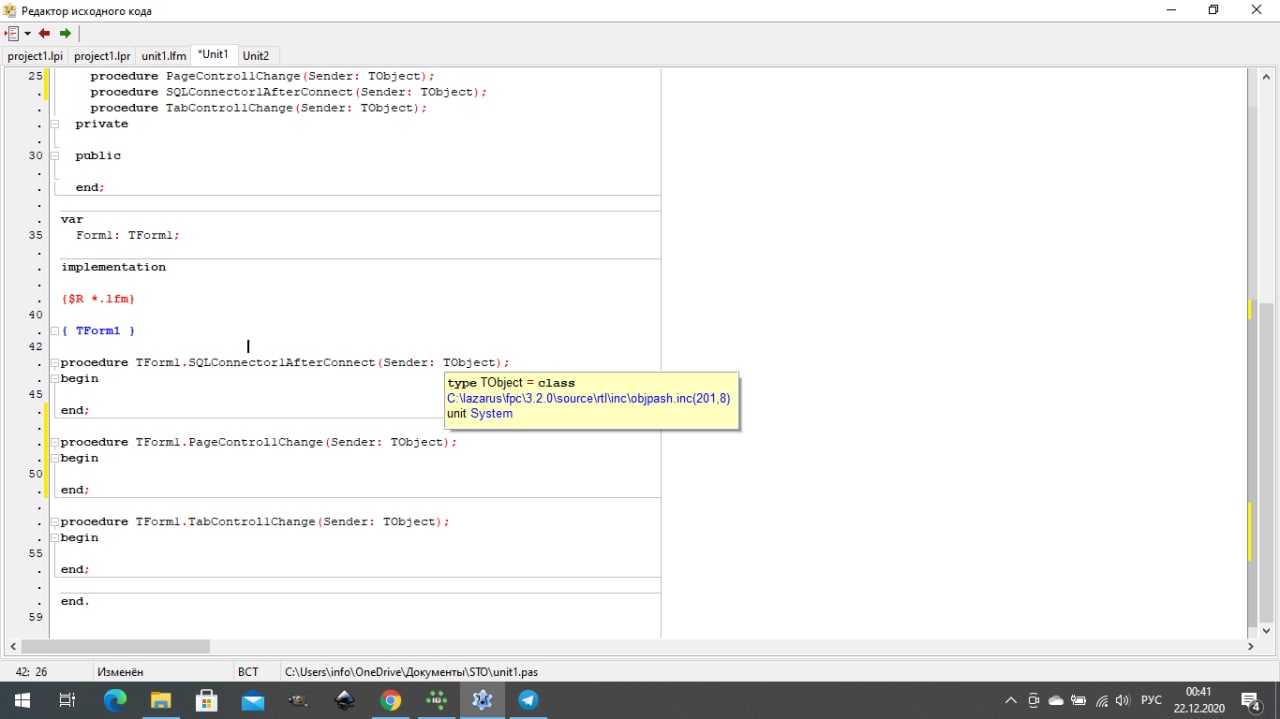
Task: Expand the jump history dropdown arrow
Action: pyautogui.click(x=27, y=34)
